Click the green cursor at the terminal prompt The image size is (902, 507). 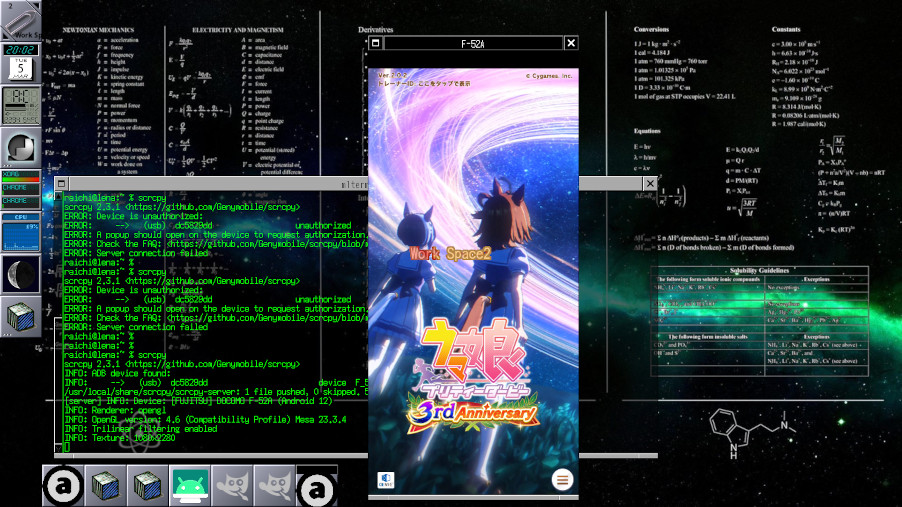pyautogui.click(x=67, y=447)
